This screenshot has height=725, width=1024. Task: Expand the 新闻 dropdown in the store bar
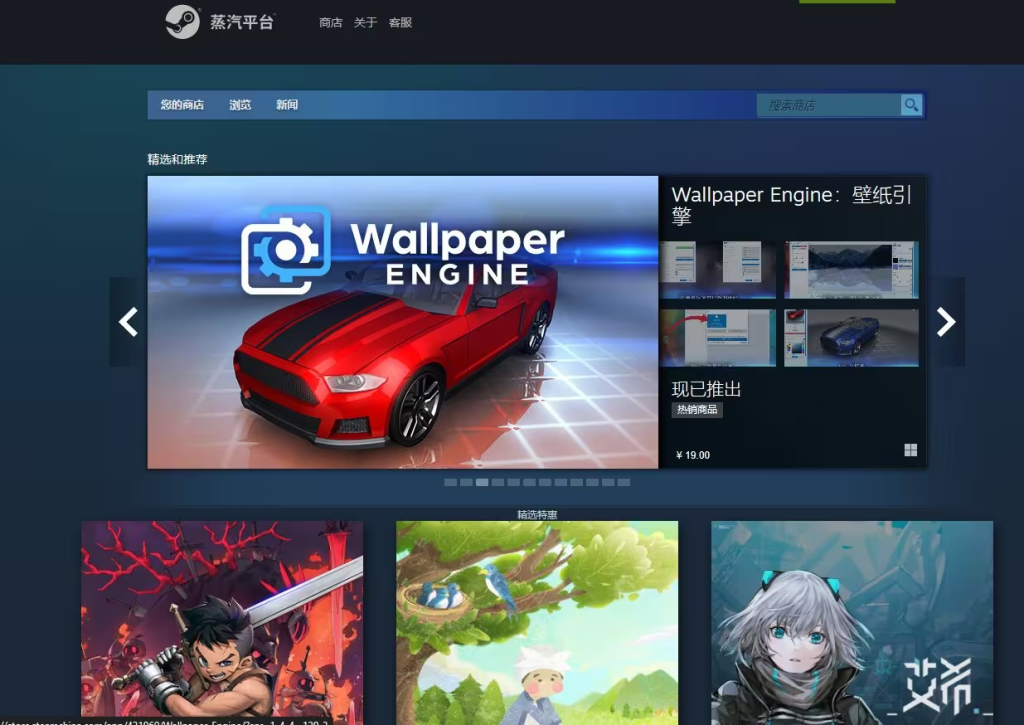click(287, 105)
